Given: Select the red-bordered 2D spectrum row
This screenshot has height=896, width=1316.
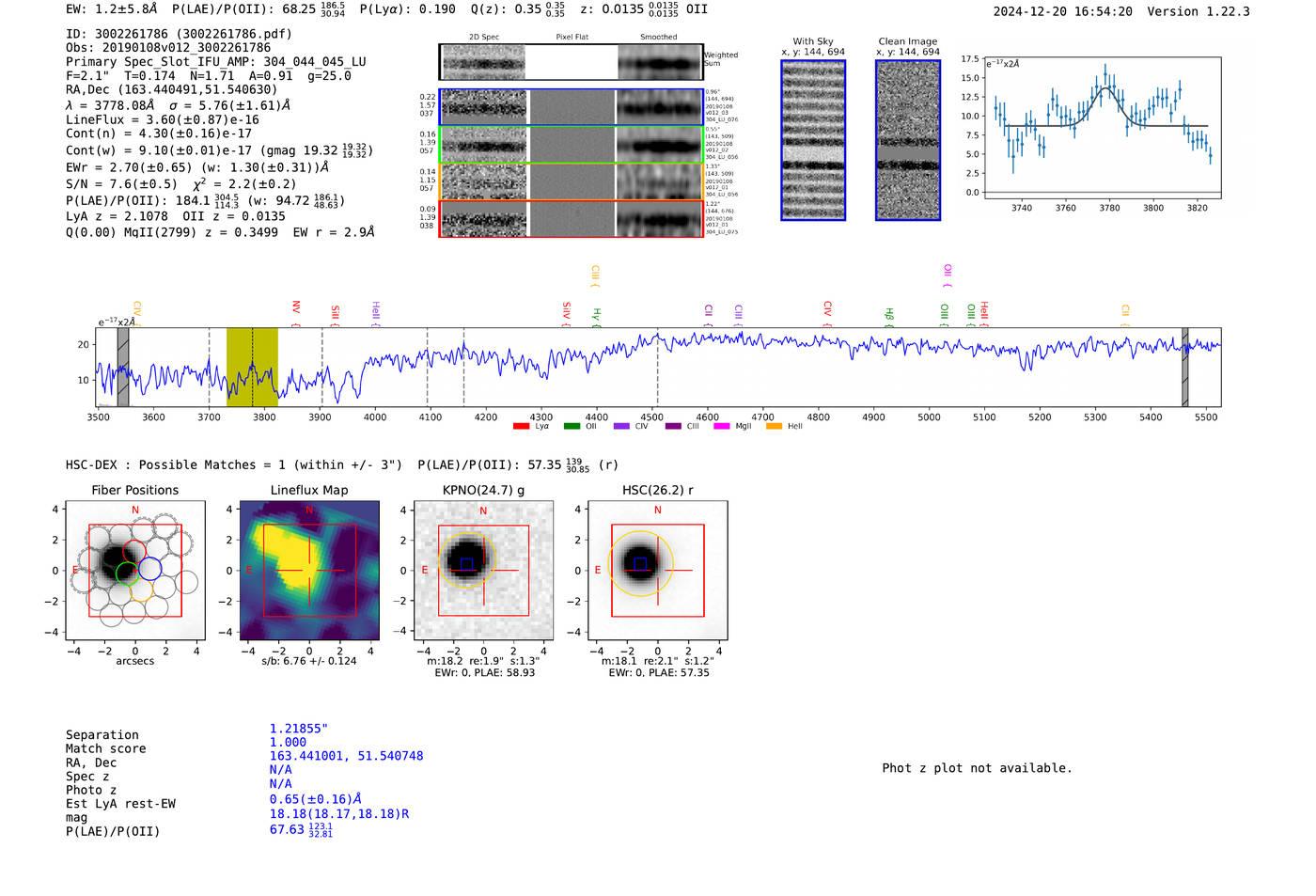Looking at the screenshot, I should coord(572,219).
